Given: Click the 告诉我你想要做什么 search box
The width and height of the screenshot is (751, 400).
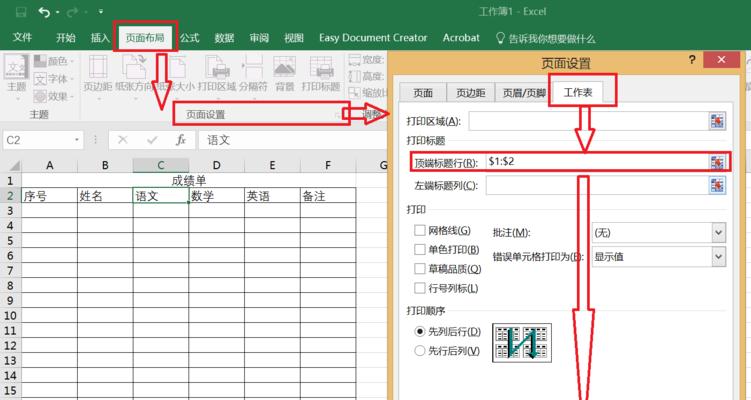Looking at the screenshot, I should pos(545,38).
